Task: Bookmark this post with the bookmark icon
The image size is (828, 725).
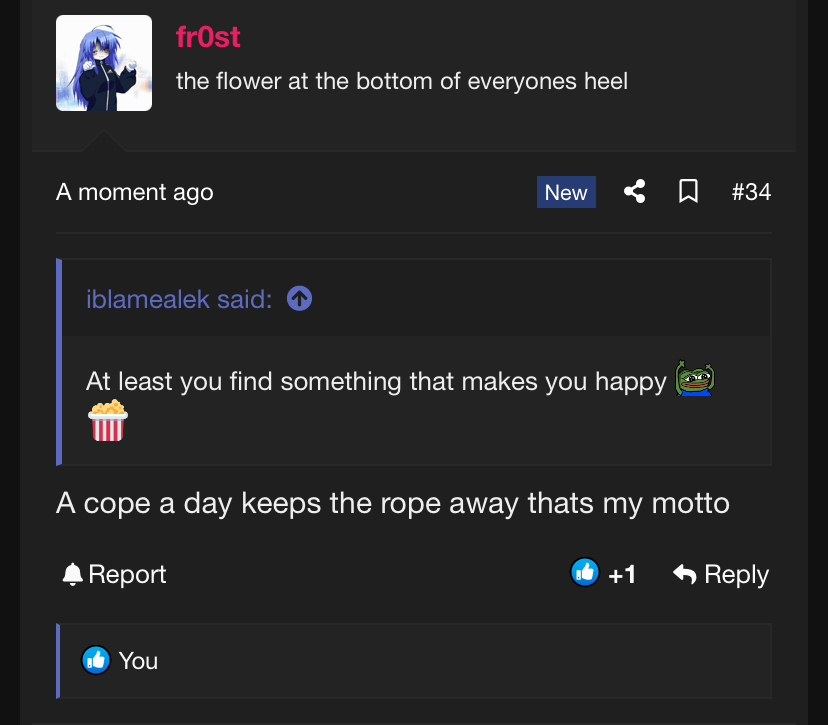Action: click(688, 191)
